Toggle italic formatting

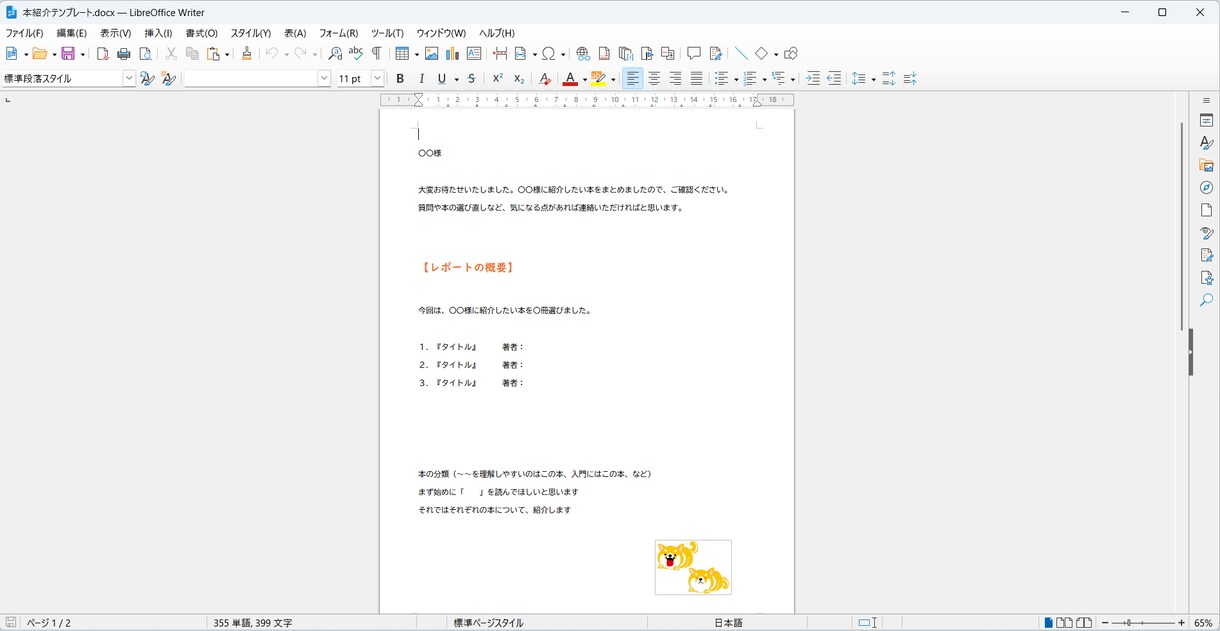pyautogui.click(x=421, y=79)
